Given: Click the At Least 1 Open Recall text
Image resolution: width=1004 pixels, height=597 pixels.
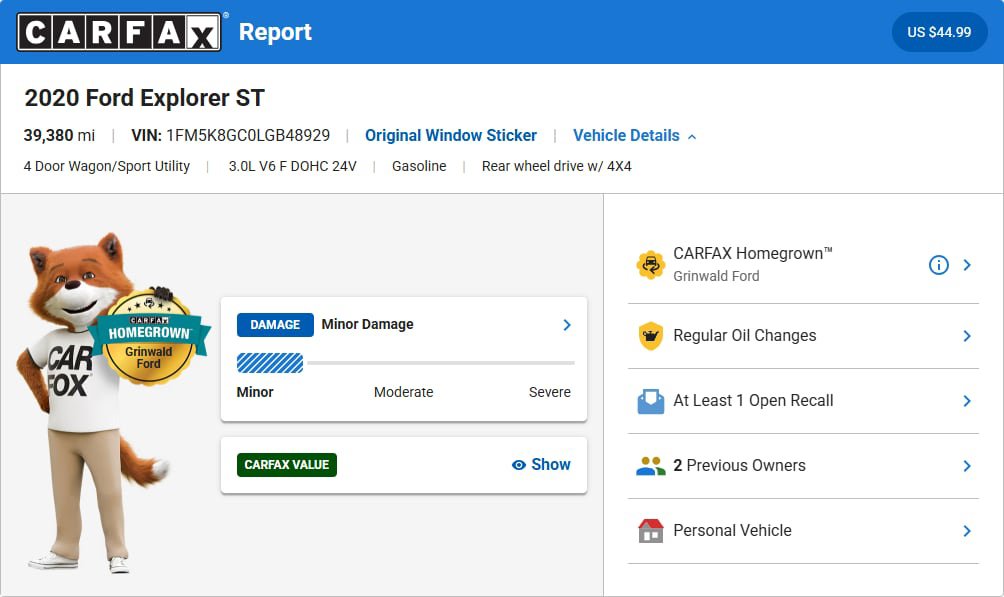Looking at the screenshot, I should click(x=753, y=401).
